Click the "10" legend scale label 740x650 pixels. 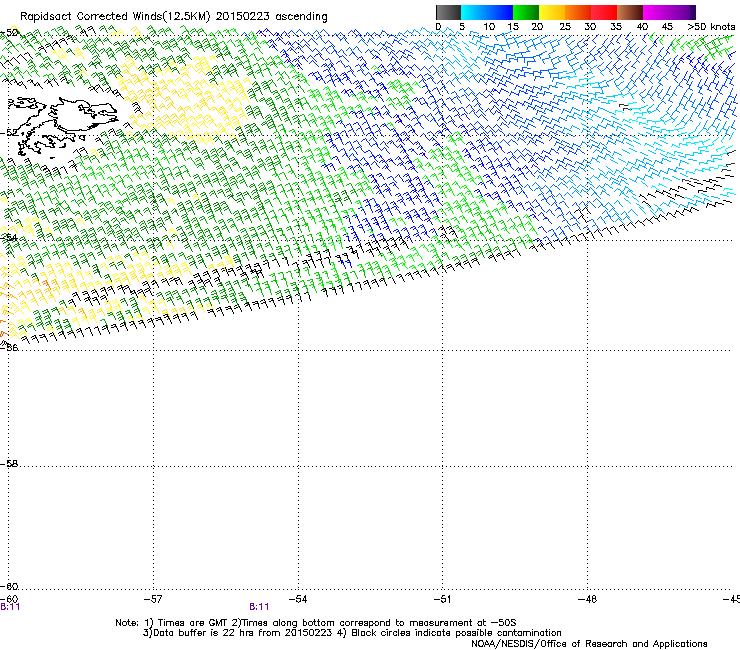(489, 27)
